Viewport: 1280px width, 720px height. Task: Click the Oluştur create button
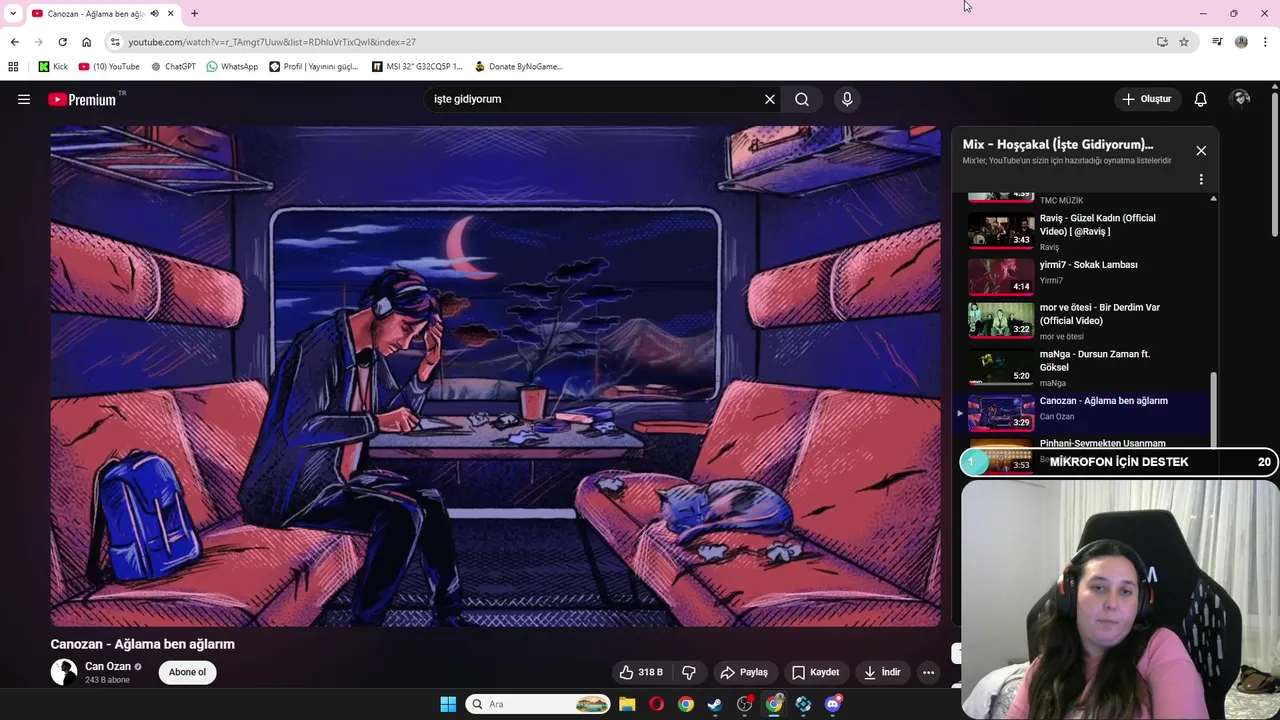(x=1146, y=99)
